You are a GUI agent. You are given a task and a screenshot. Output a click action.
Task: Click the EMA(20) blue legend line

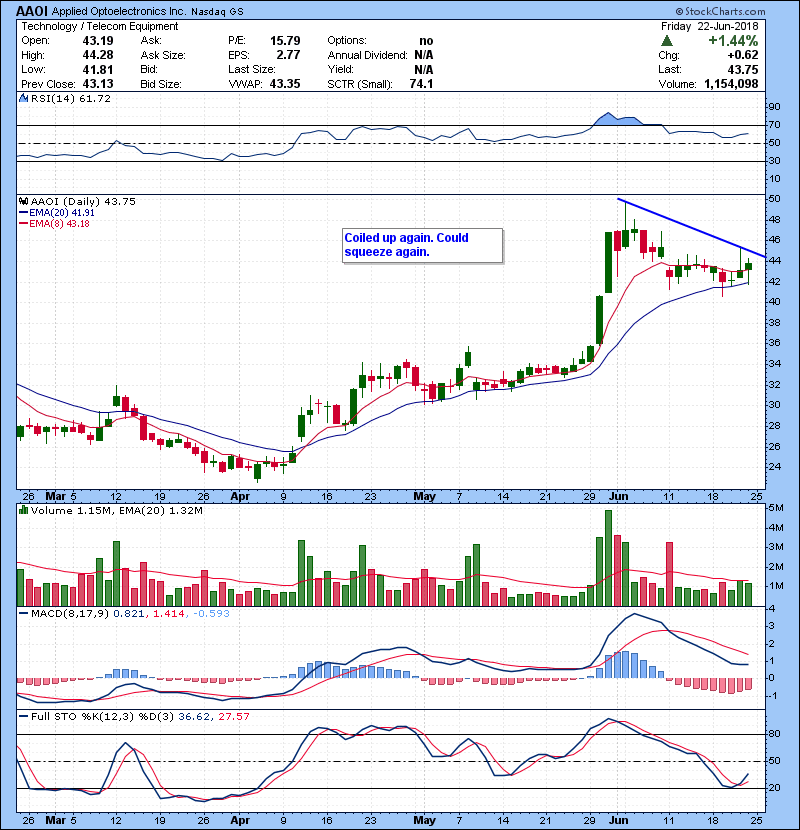click(x=23, y=213)
